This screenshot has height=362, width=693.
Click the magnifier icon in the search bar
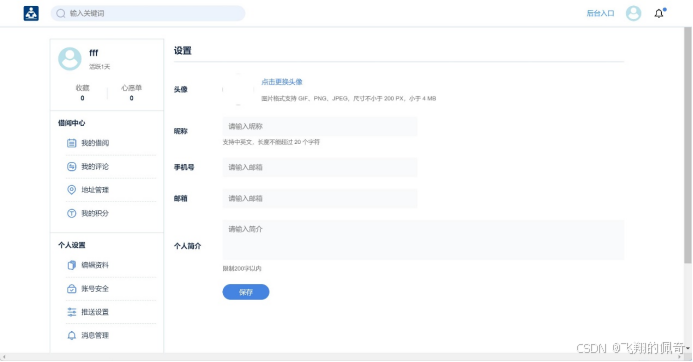61,13
